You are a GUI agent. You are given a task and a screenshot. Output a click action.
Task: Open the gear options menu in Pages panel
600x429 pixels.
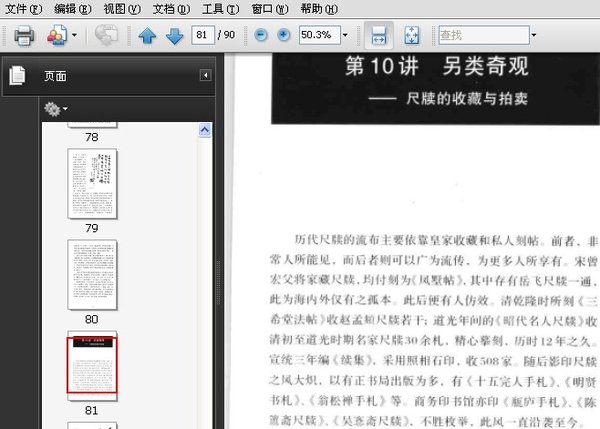point(55,109)
